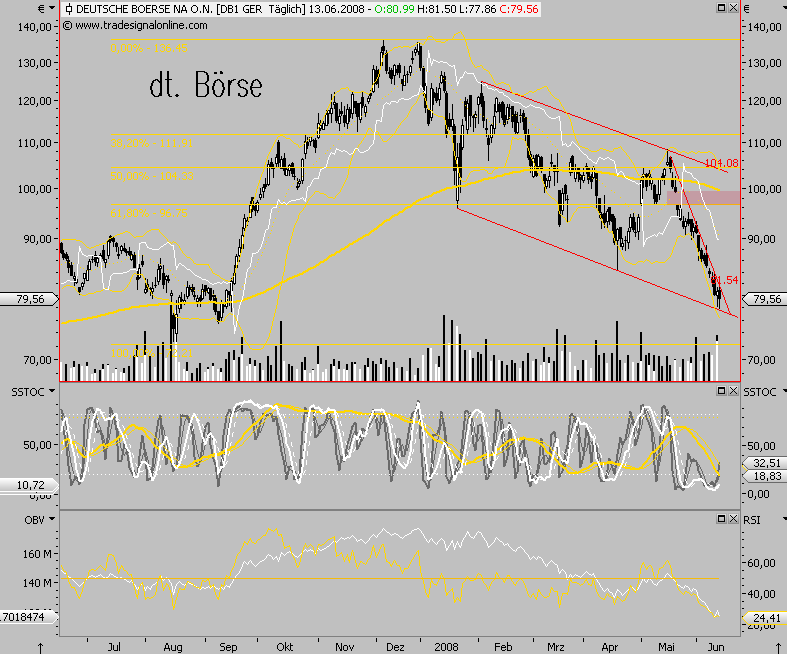Maximize the main price chart pane
This screenshot has width=787, height=654.
[x=721, y=9]
